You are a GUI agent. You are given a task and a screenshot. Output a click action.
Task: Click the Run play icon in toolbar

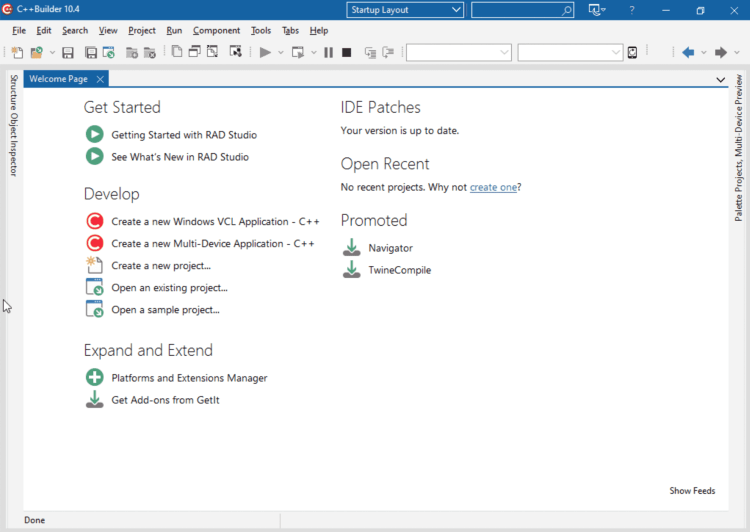tap(265, 52)
